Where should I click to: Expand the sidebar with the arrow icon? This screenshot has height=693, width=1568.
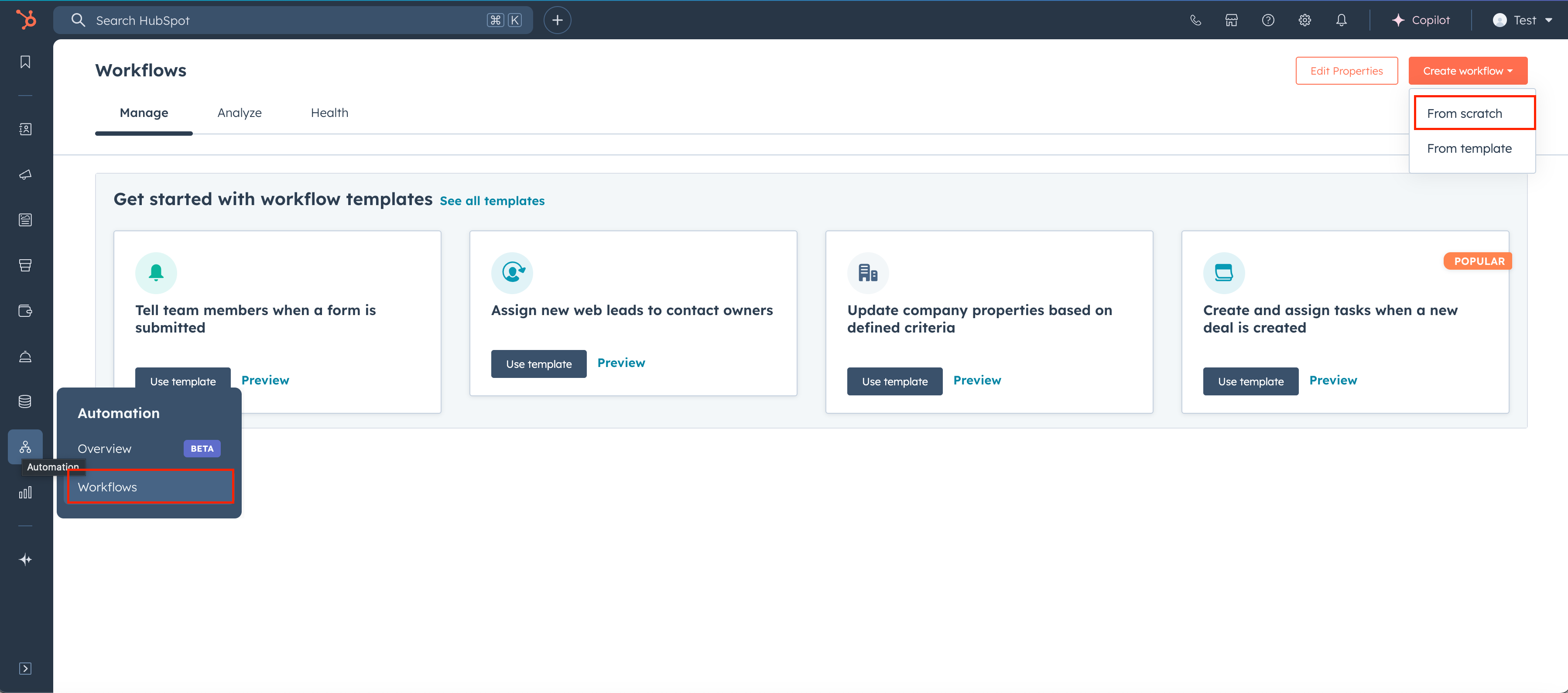point(26,669)
